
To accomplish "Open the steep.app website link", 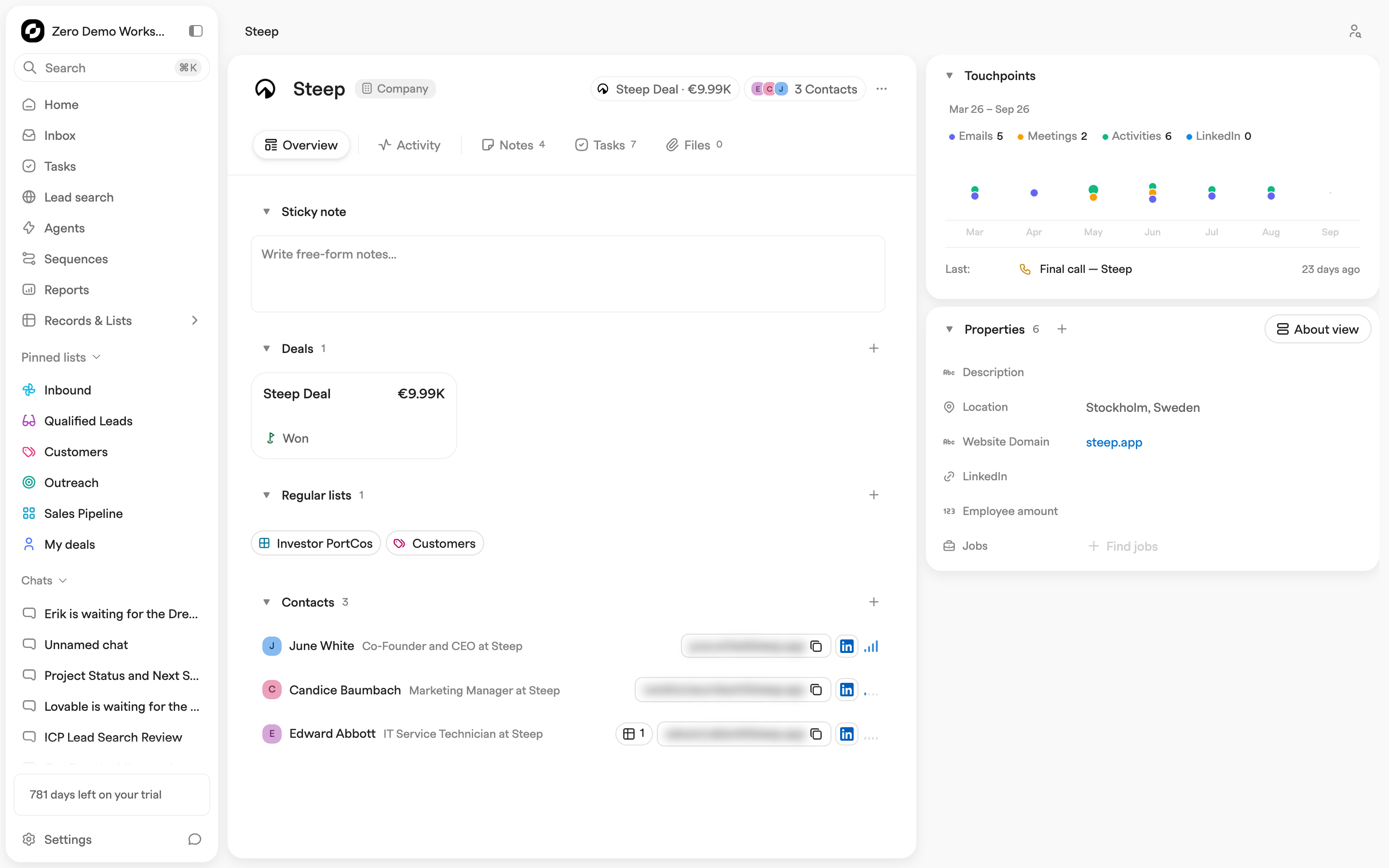I will tap(1114, 442).
